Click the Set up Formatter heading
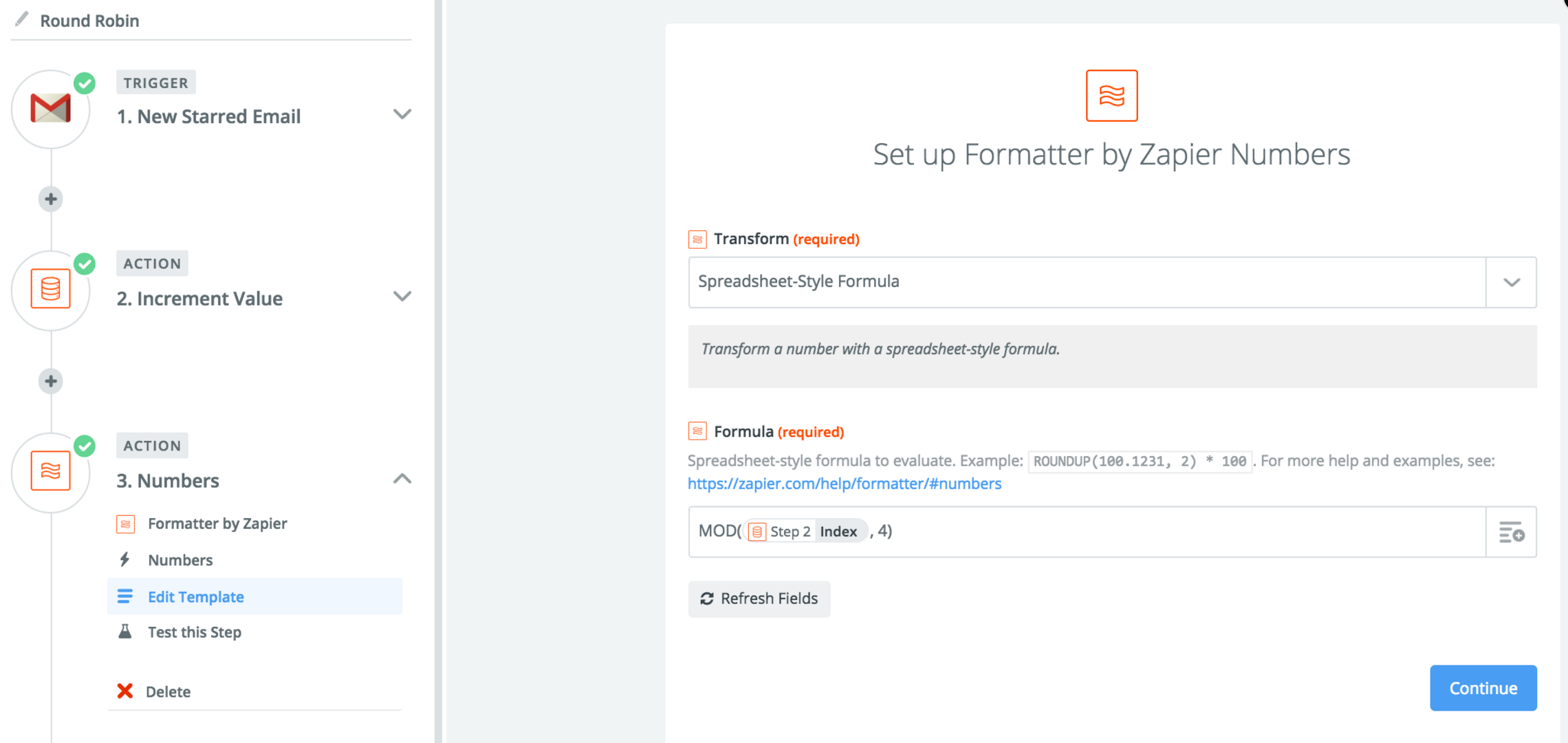Screen dimensions: 1568x743 [x=1111, y=154]
